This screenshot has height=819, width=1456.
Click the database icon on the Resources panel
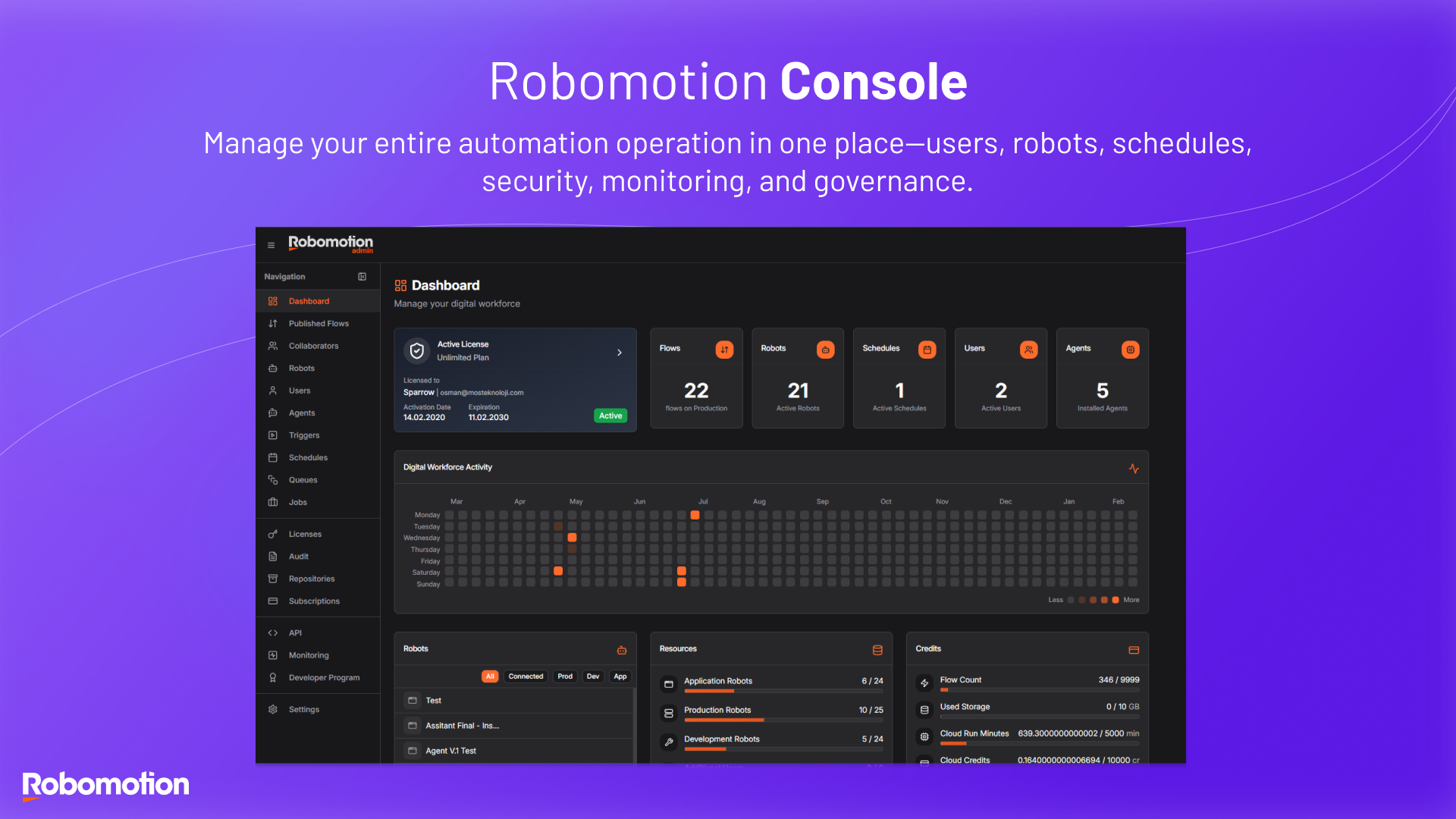877,649
